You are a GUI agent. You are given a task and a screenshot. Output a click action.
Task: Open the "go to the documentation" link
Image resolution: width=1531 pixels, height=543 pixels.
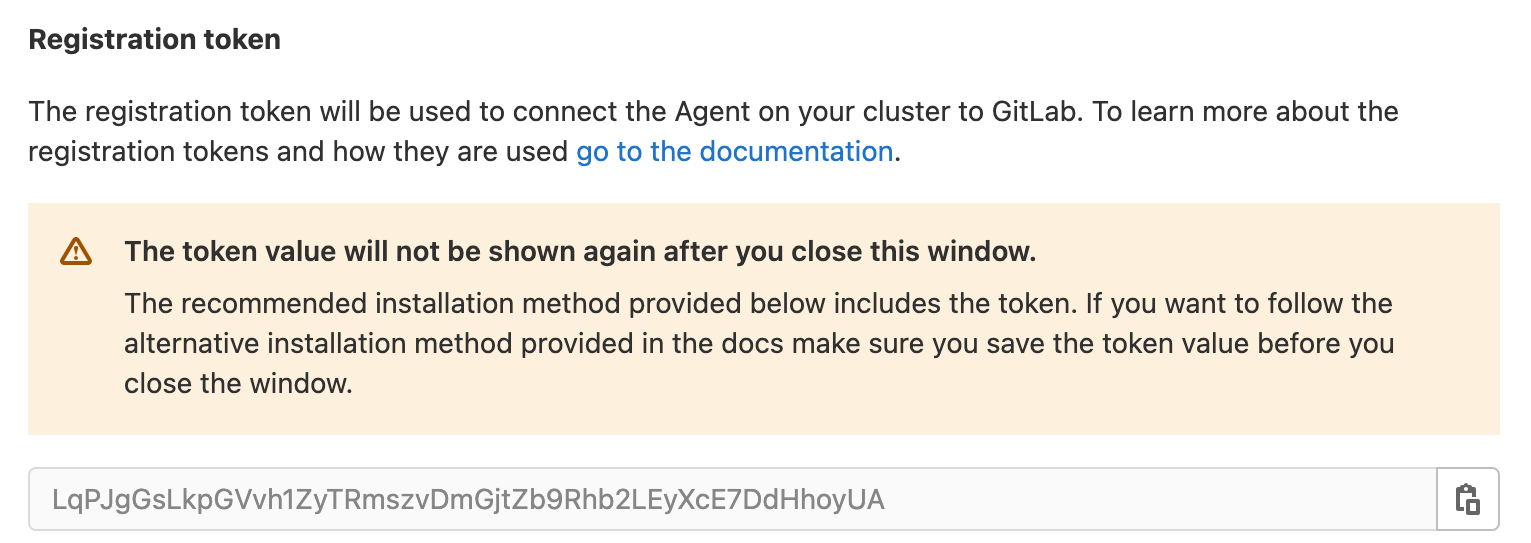pyautogui.click(x=734, y=152)
